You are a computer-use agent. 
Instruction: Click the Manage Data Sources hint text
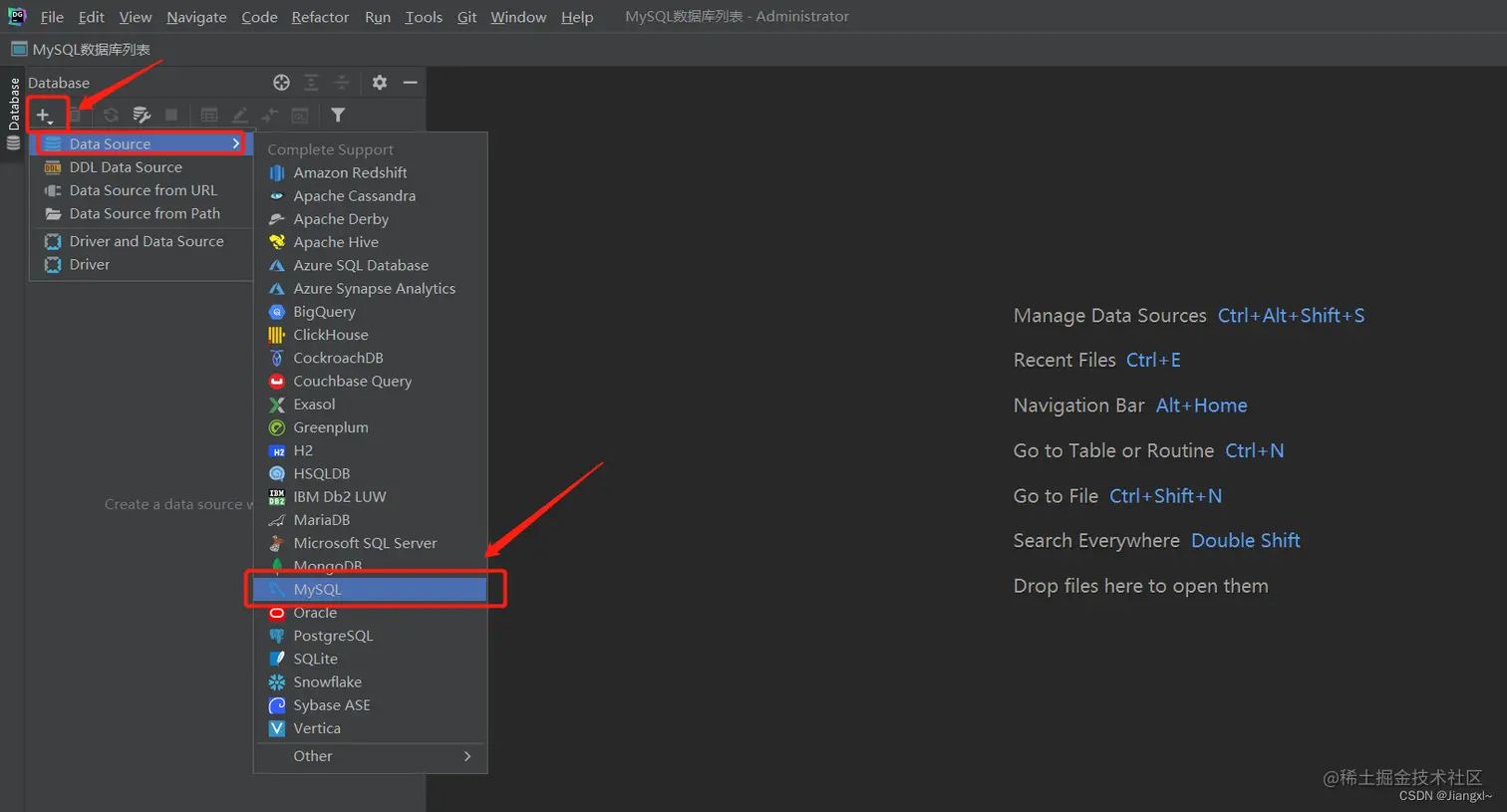click(x=1110, y=316)
